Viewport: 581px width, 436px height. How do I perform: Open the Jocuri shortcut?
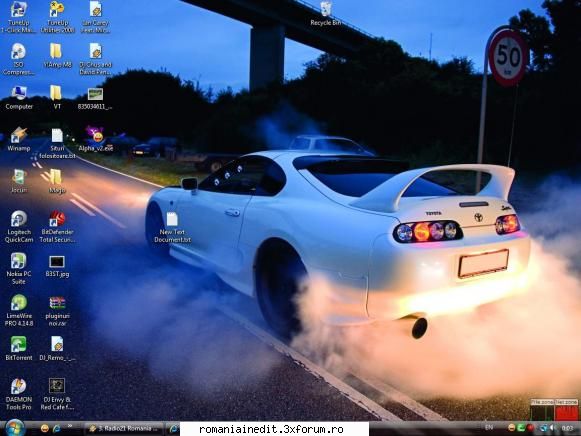(x=19, y=181)
